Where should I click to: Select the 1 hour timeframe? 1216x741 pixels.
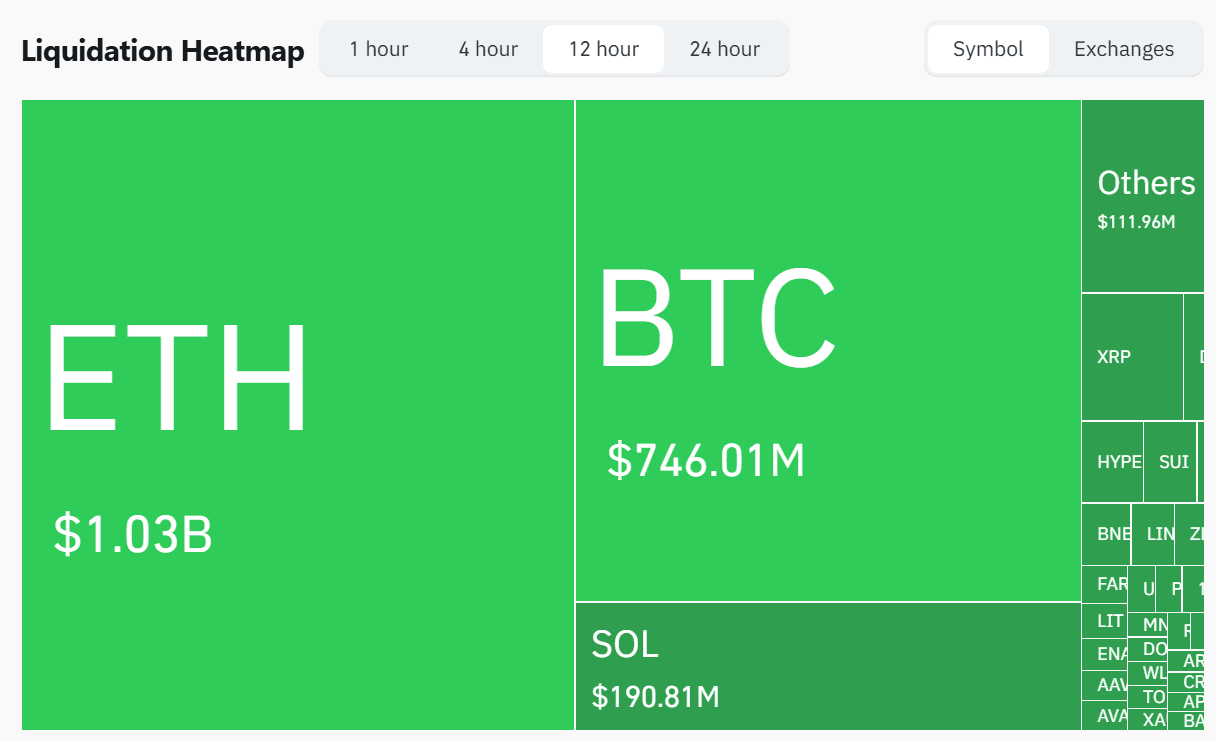379,49
